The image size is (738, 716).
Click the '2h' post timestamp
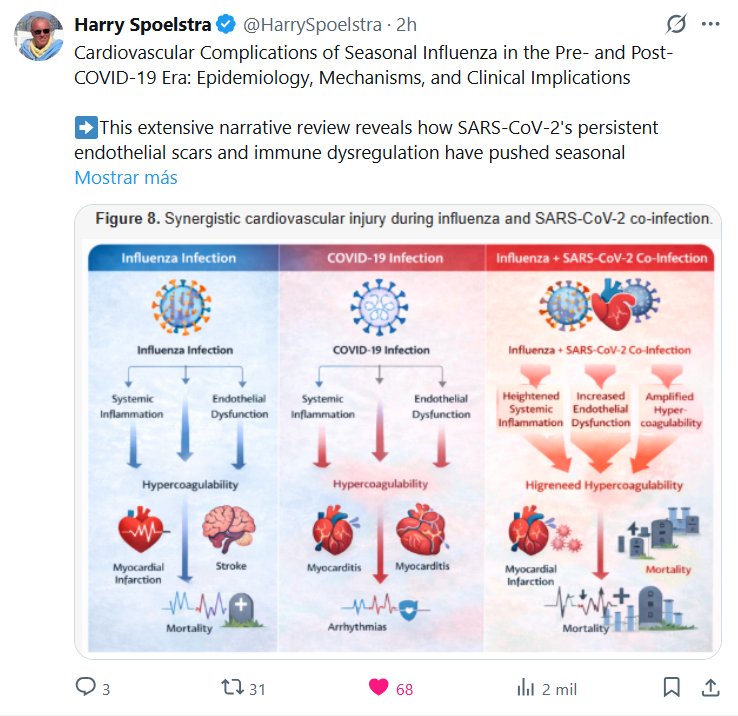407,25
